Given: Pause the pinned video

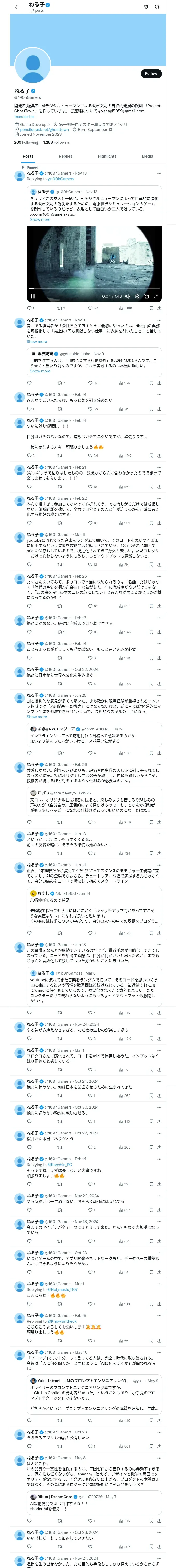Looking at the screenshot, I should click(x=33, y=296).
